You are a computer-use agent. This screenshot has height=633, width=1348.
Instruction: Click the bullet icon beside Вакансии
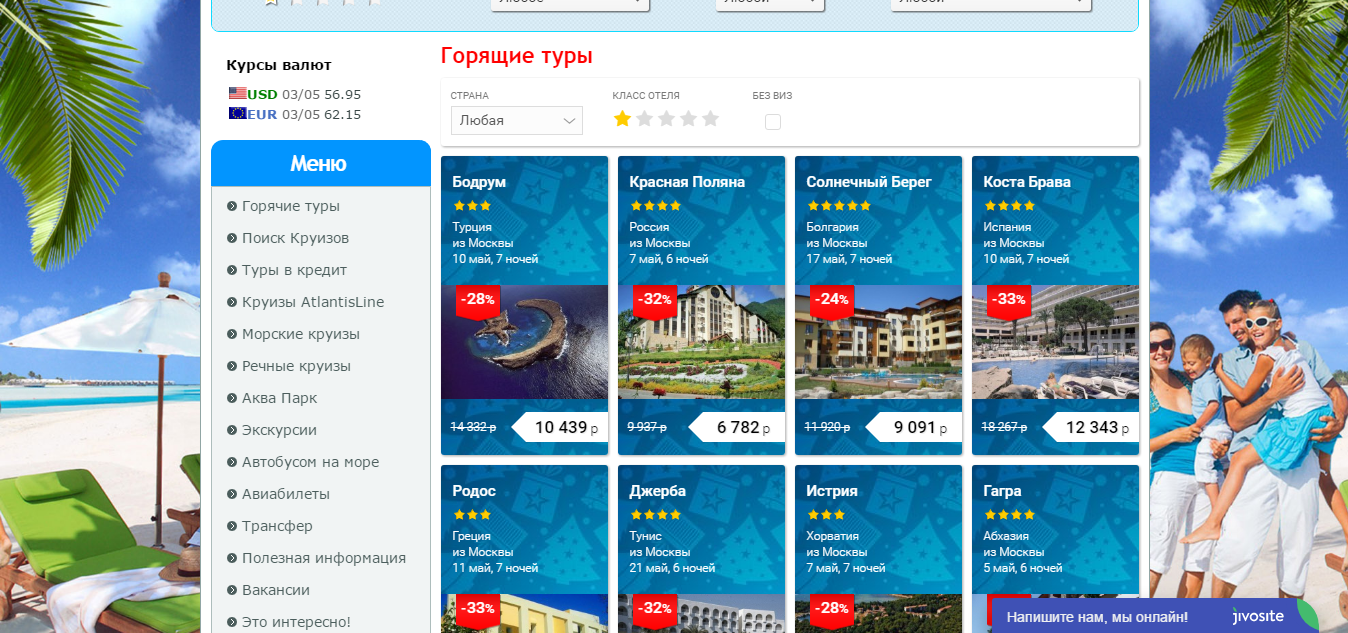coord(232,590)
